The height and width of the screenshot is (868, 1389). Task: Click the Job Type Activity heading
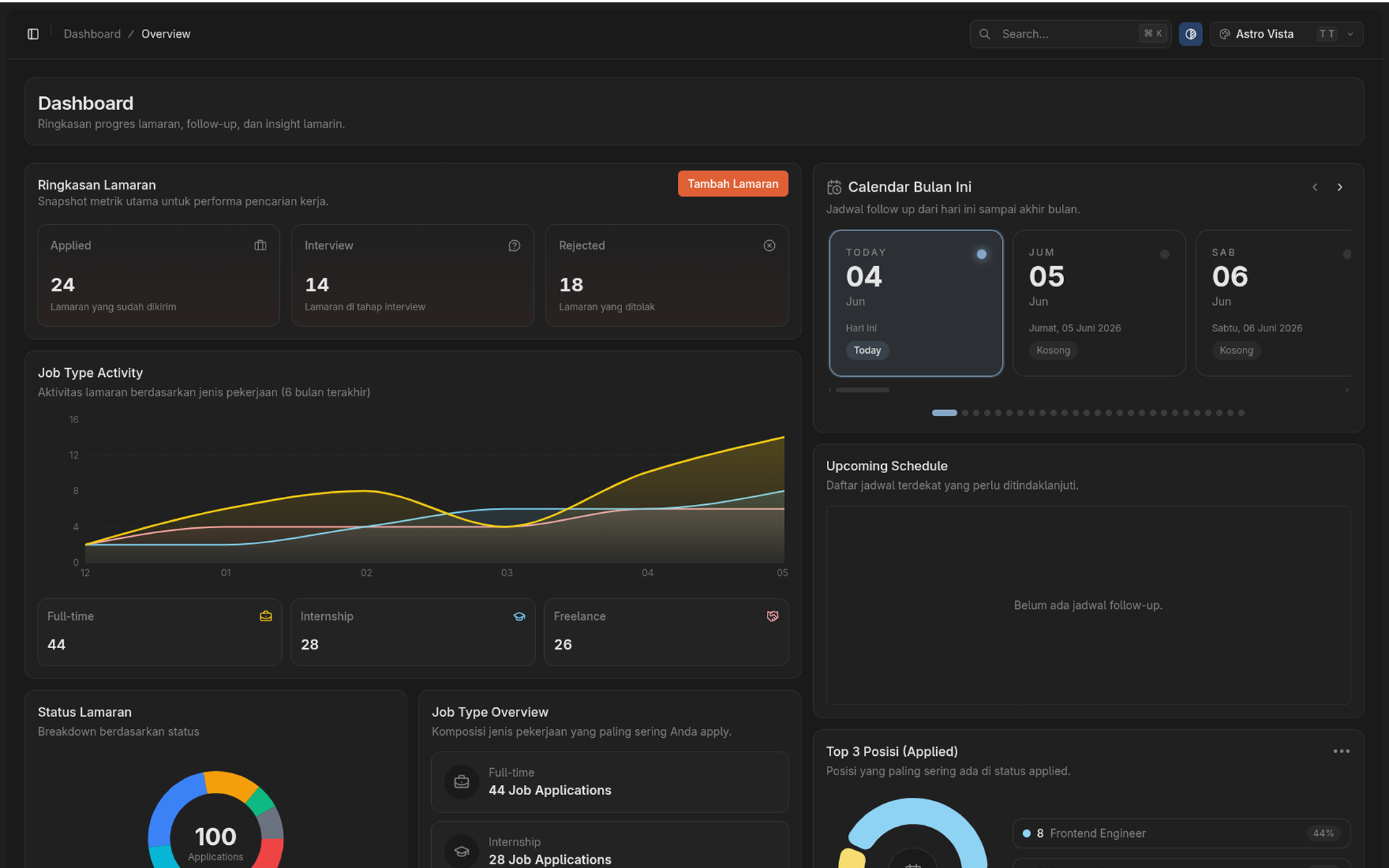click(90, 373)
